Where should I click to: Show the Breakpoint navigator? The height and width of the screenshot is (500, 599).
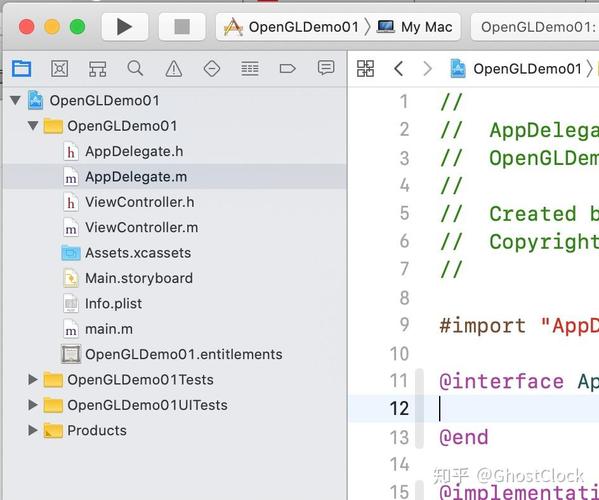[288, 69]
